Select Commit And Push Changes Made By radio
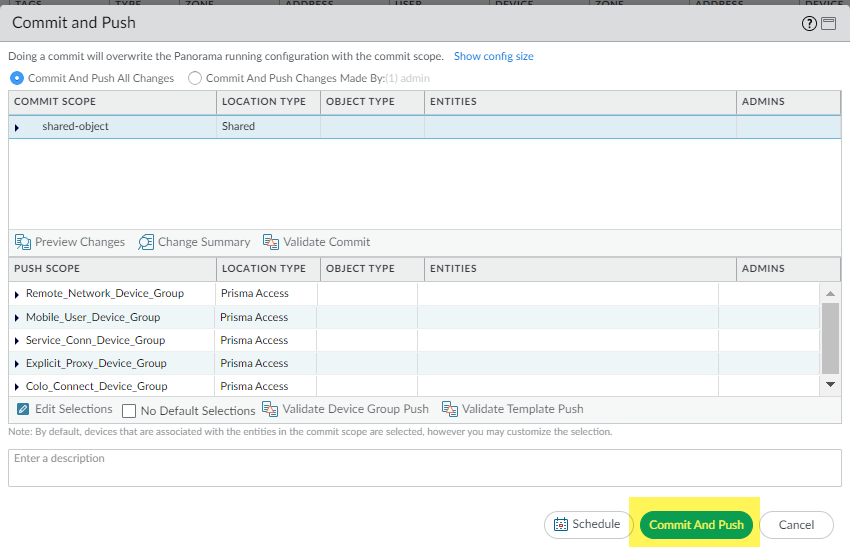 pos(195,78)
